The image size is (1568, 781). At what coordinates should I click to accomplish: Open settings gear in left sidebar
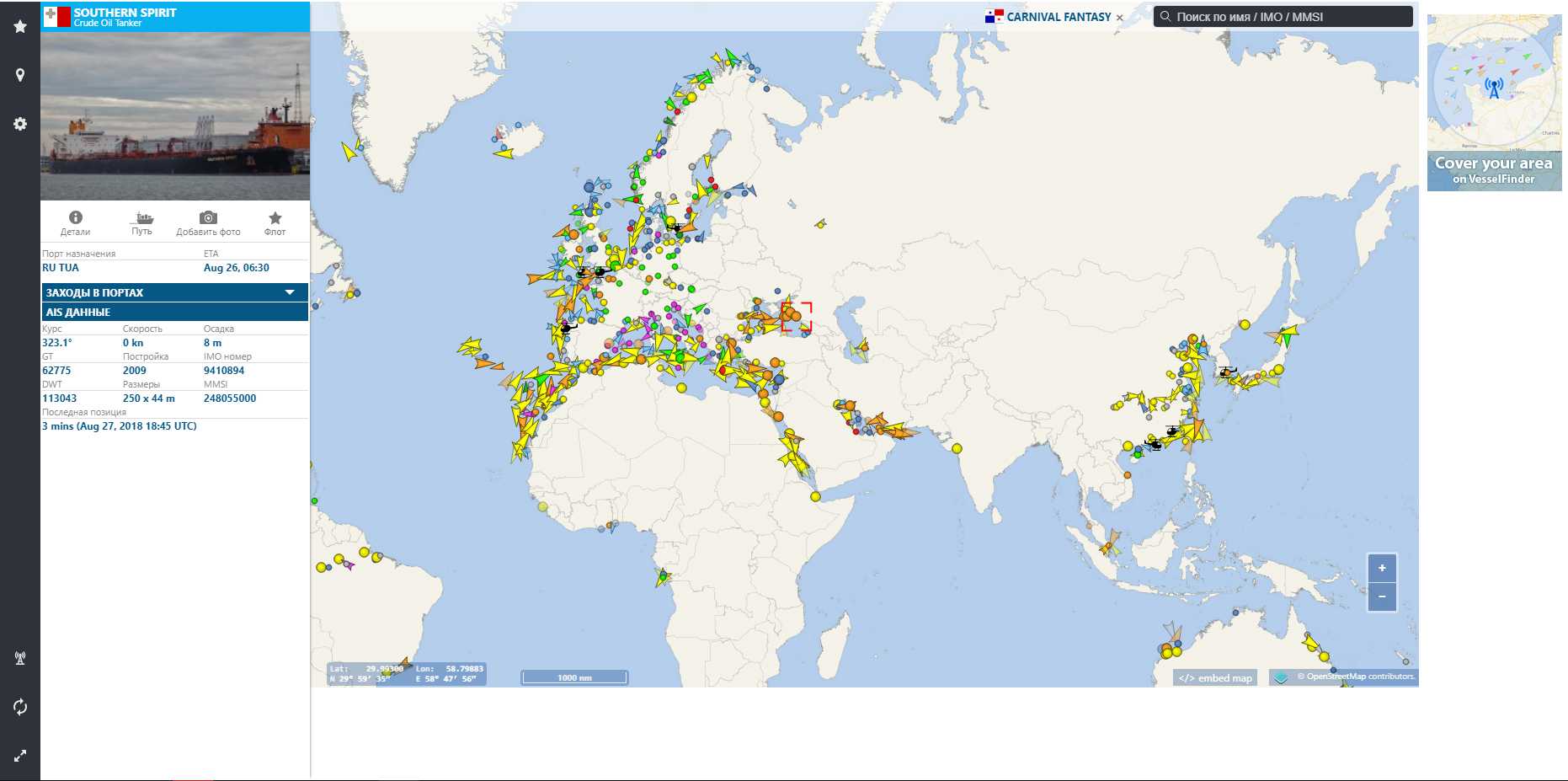point(20,124)
